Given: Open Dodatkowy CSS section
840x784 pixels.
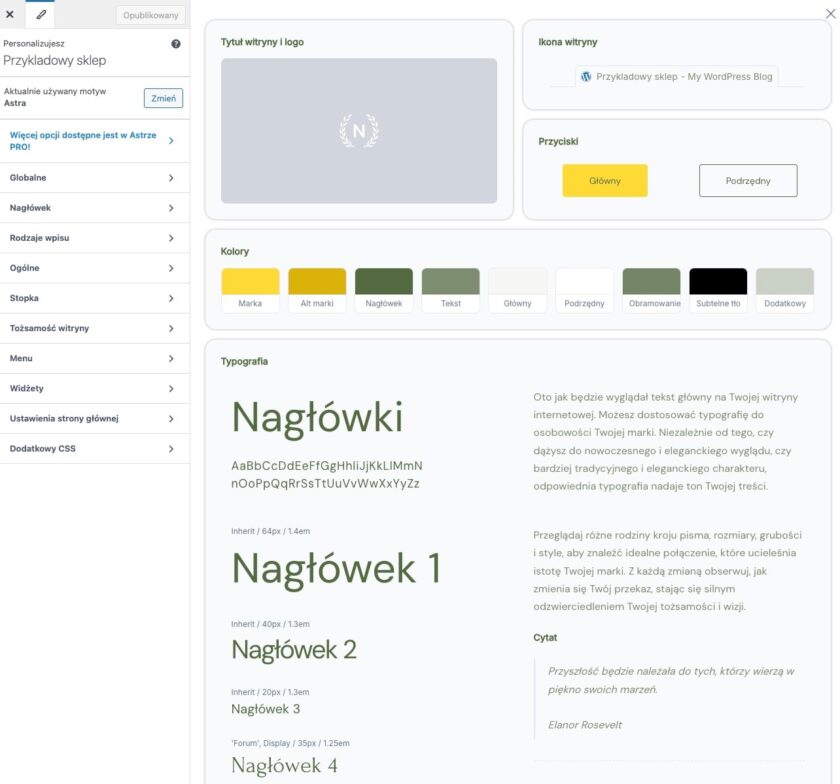Looking at the screenshot, I should pyautogui.click(x=94, y=448).
